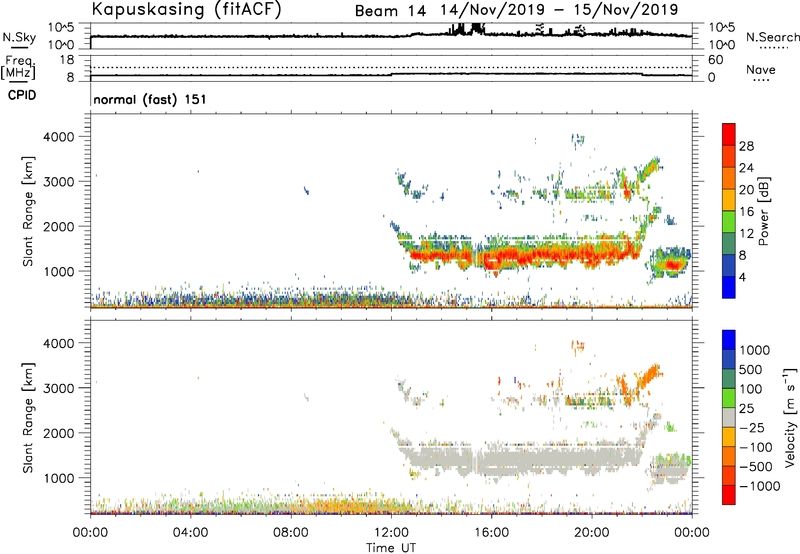
Task: Click the date range 14/Nov/2019 – 15/Nov/2019
Action: [x=560, y=10]
